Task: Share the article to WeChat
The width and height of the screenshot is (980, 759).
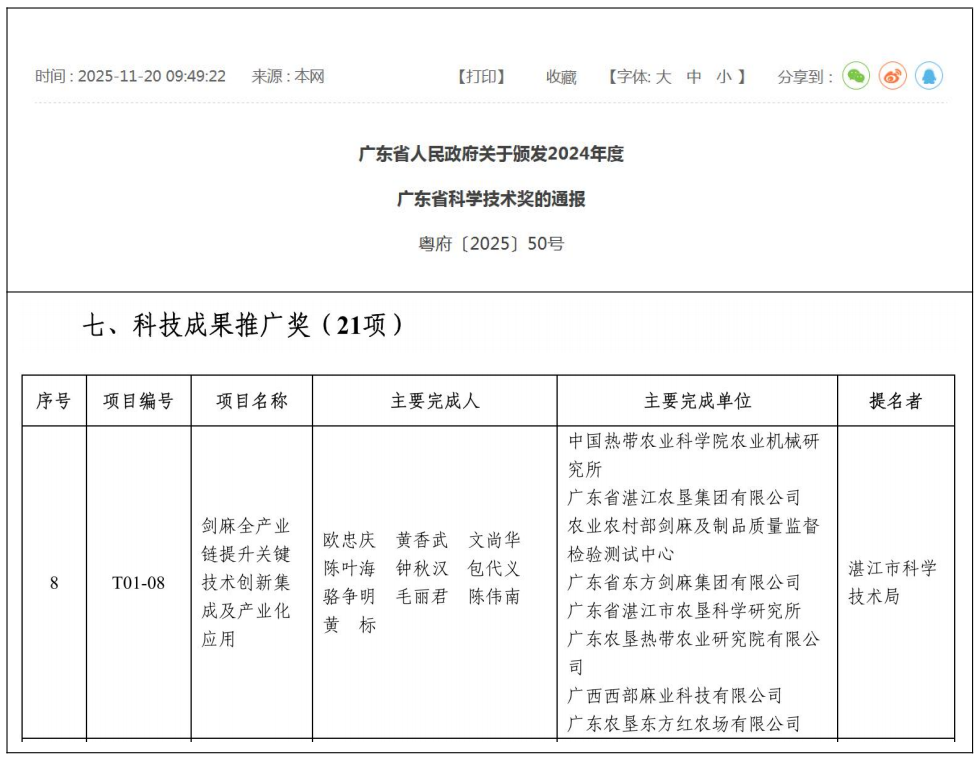Action: pos(855,76)
